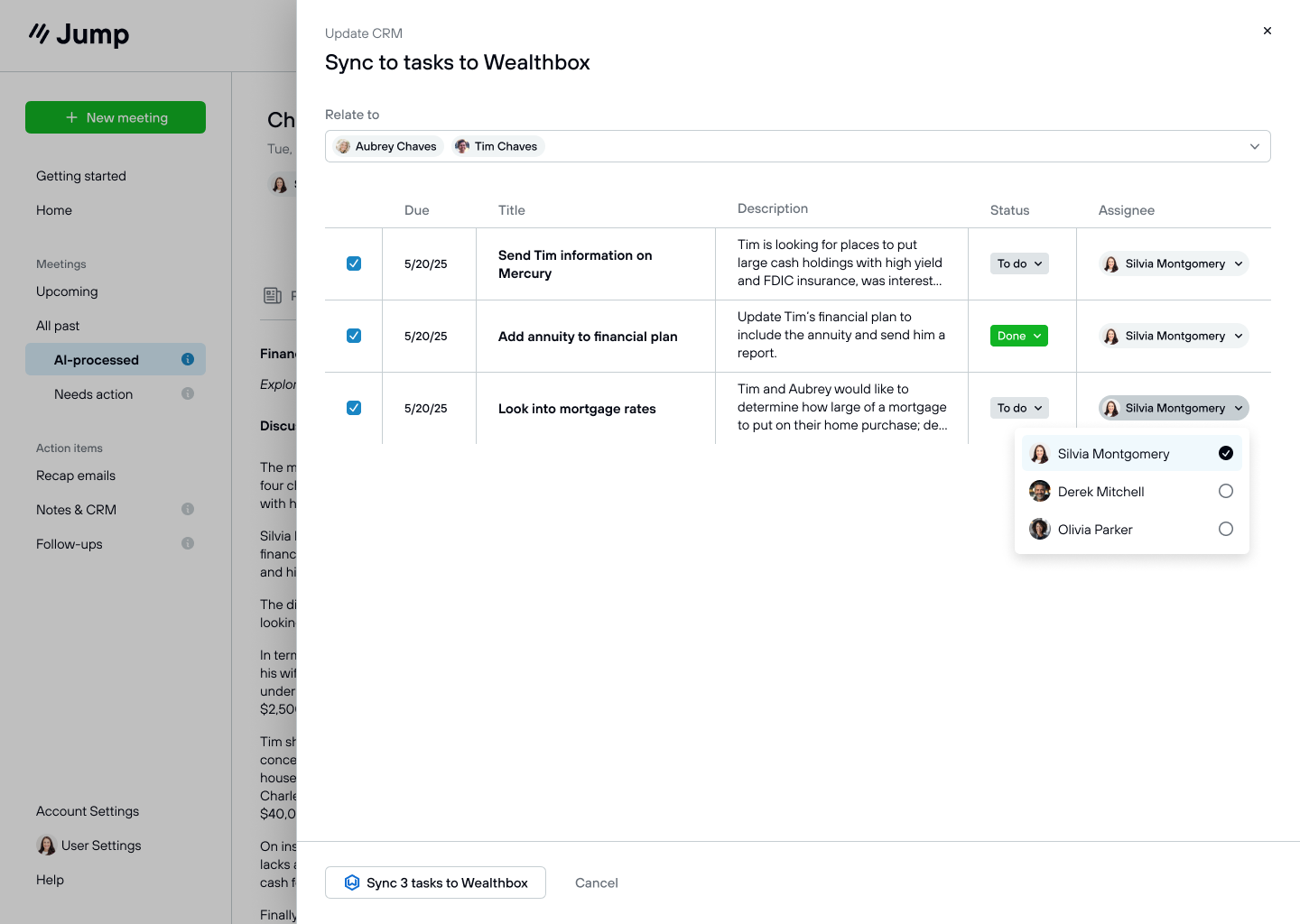The height and width of the screenshot is (924, 1300).
Task: Click Silvia Montgomery's avatar in the assignee list
Action: tap(1040, 453)
